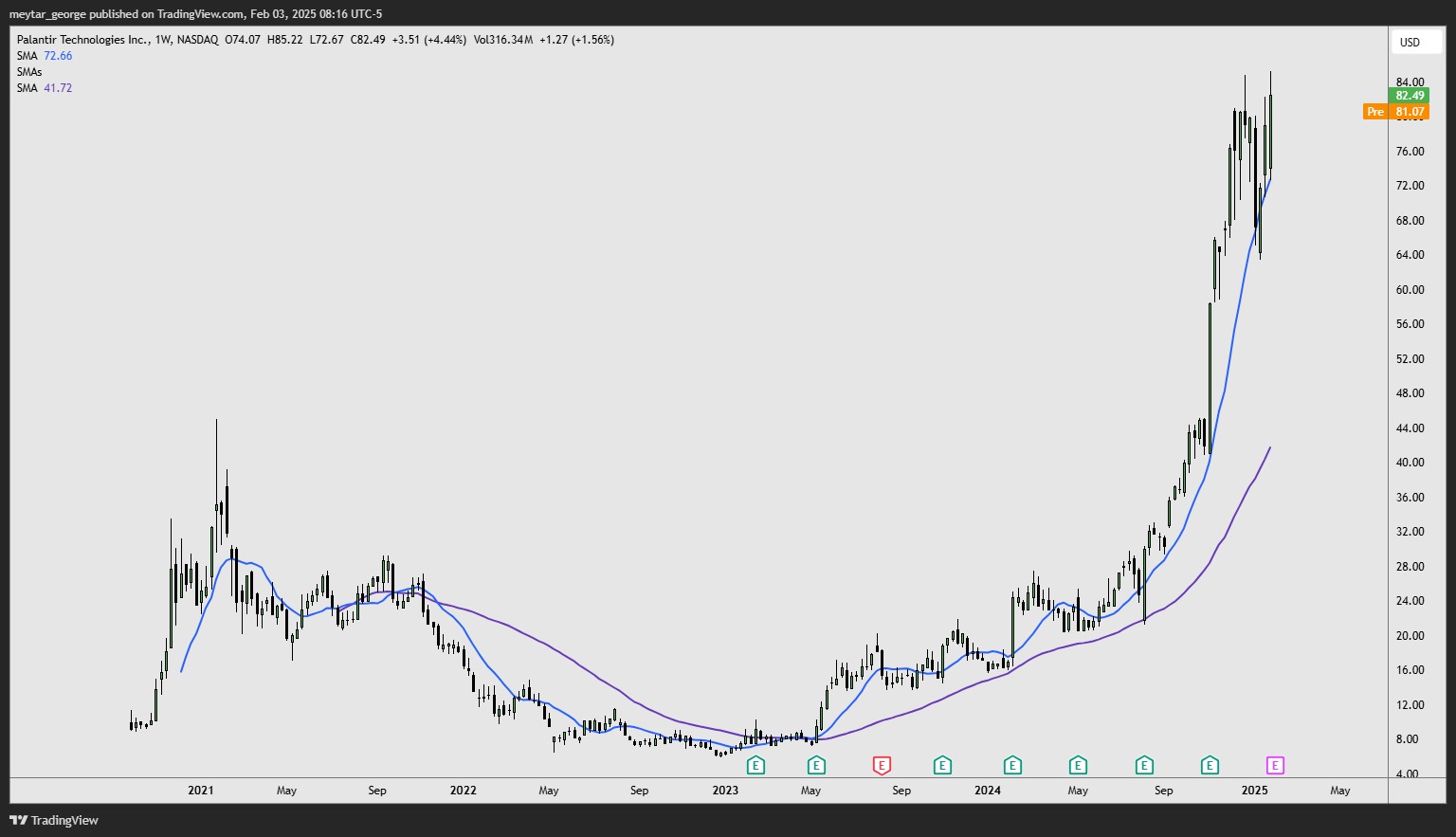
Task: Click the 48.00 price axis label
Action: [1410, 393]
